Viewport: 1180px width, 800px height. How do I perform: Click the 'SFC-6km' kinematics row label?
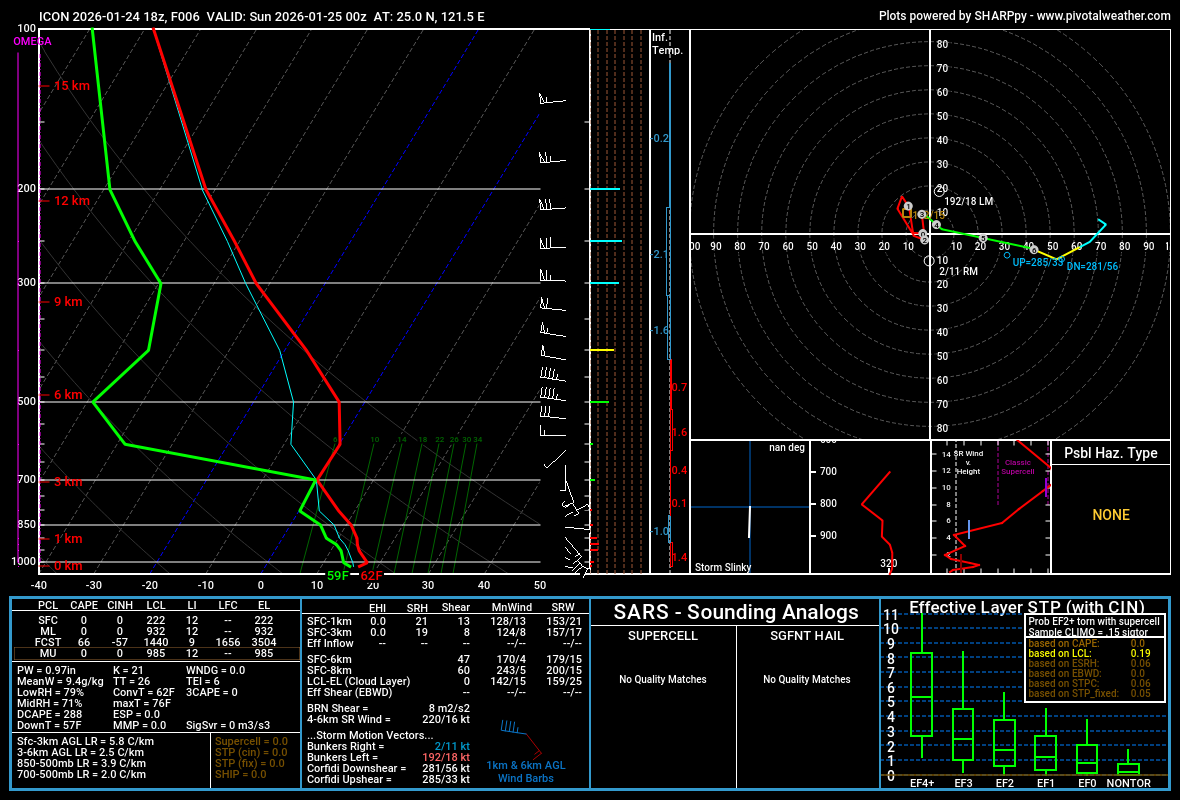click(329, 659)
